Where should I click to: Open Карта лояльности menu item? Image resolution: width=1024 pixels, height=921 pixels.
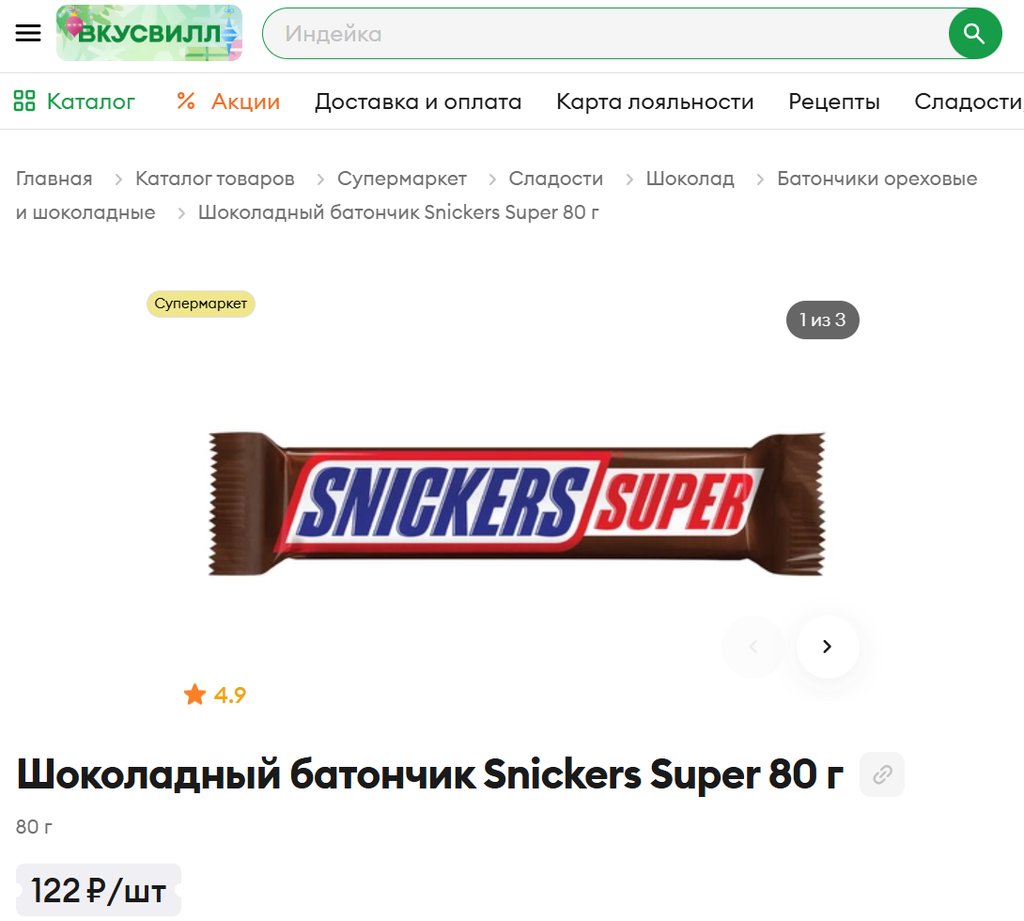tap(655, 101)
